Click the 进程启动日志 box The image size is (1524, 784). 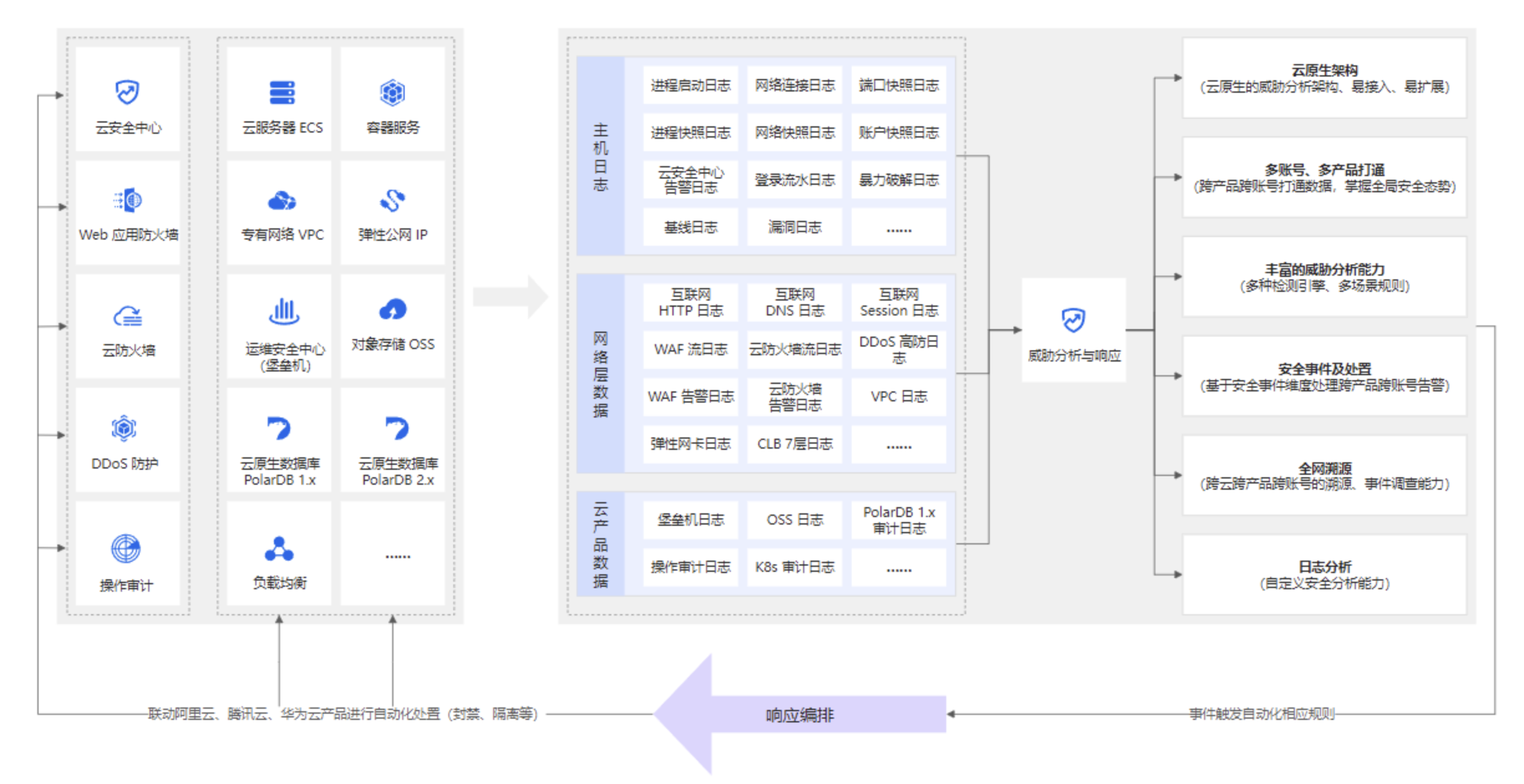click(x=690, y=85)
